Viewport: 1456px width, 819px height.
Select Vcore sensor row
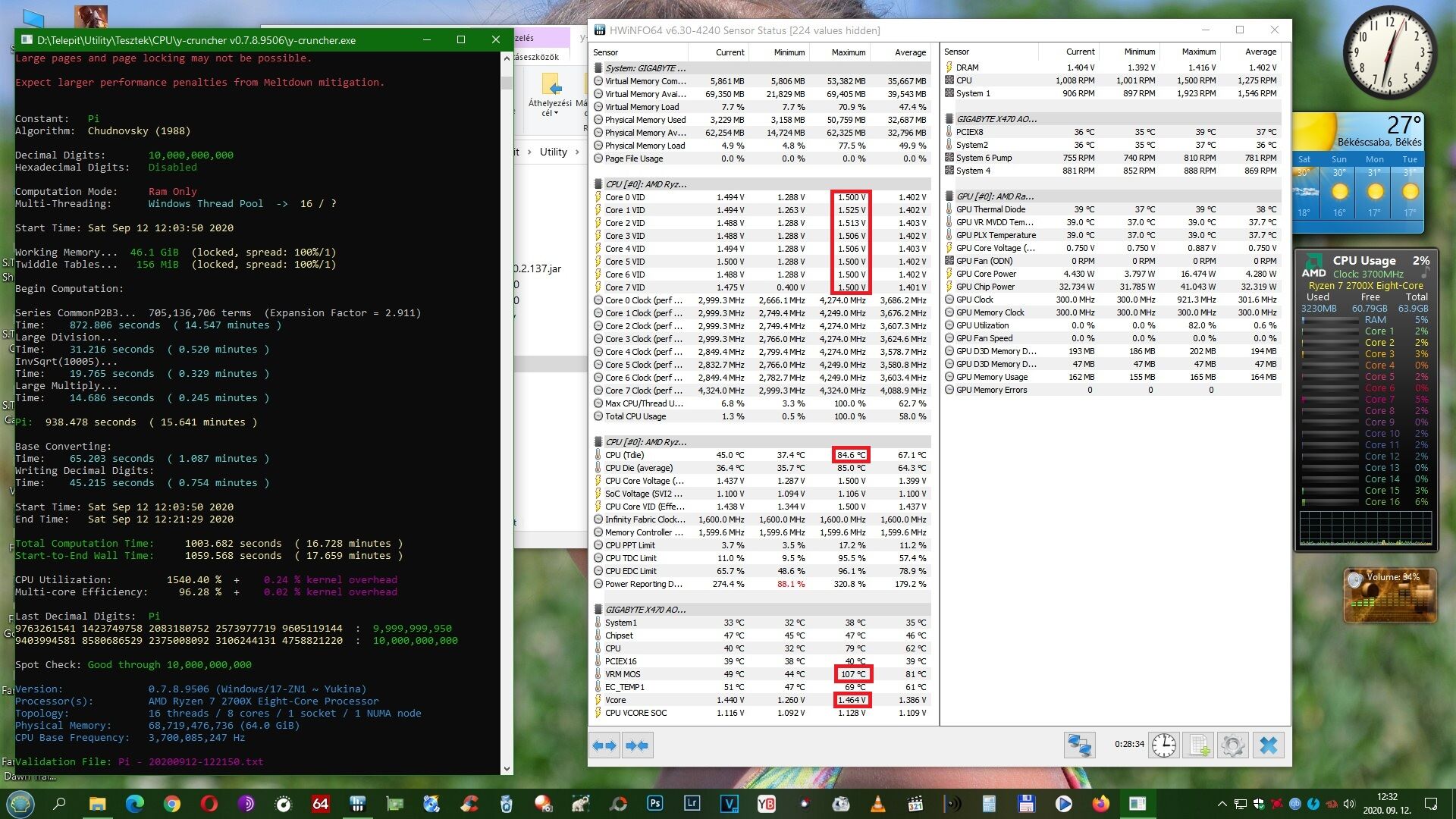click(761, 700)
